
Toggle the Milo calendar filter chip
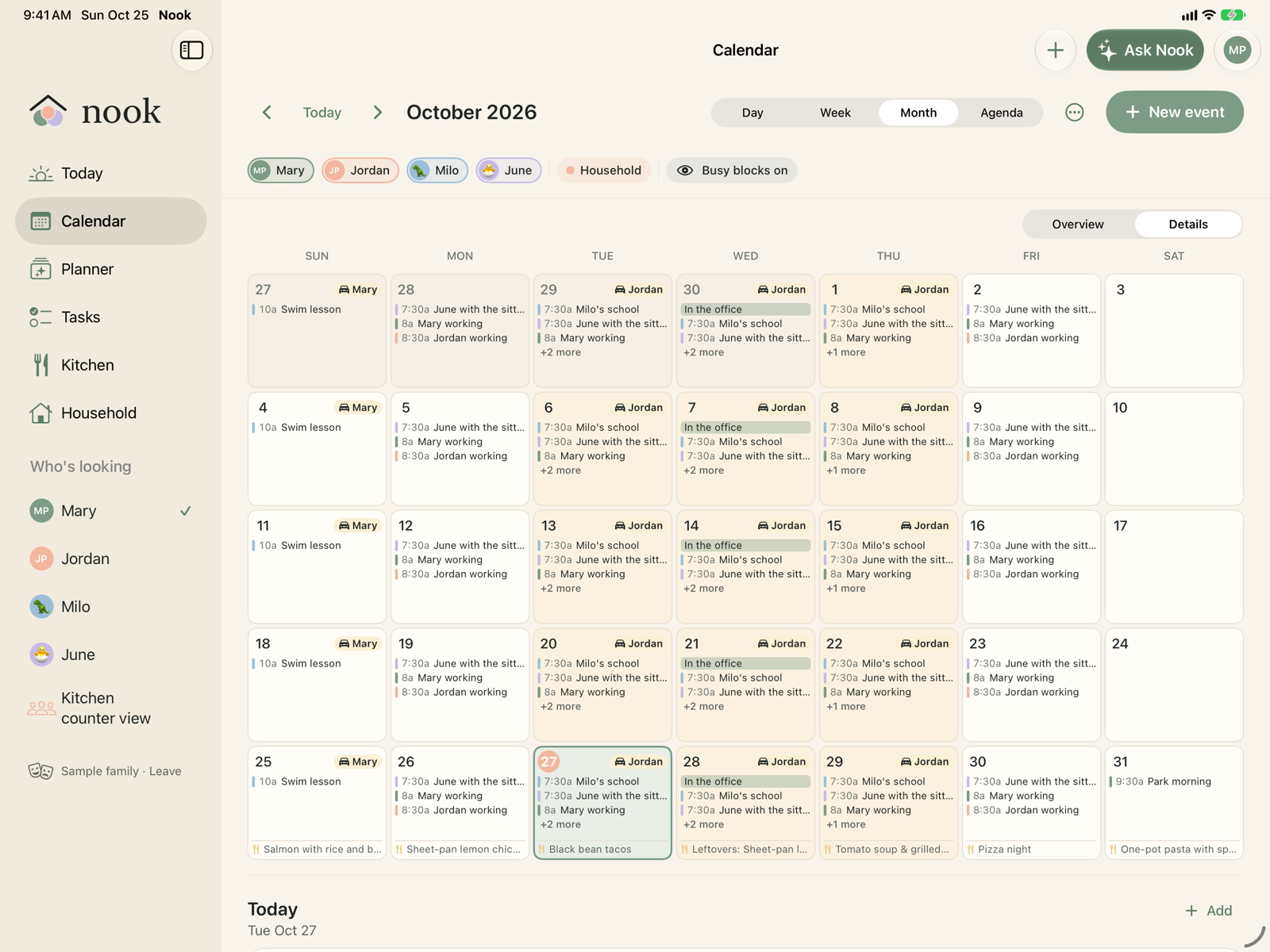coord(437,171)
